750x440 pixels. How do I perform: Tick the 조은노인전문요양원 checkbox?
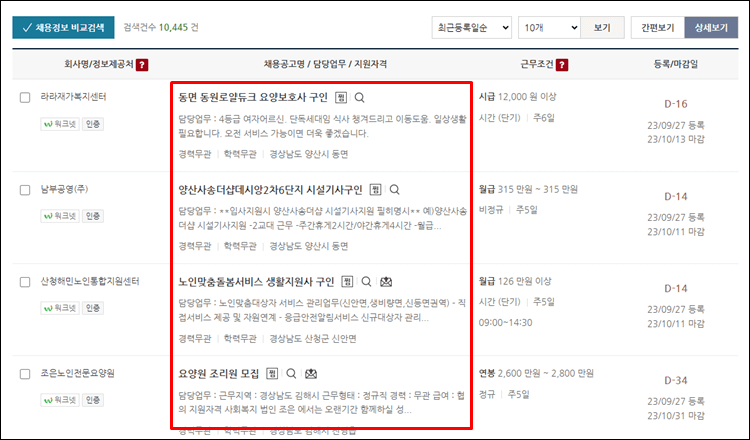[26, 373]
